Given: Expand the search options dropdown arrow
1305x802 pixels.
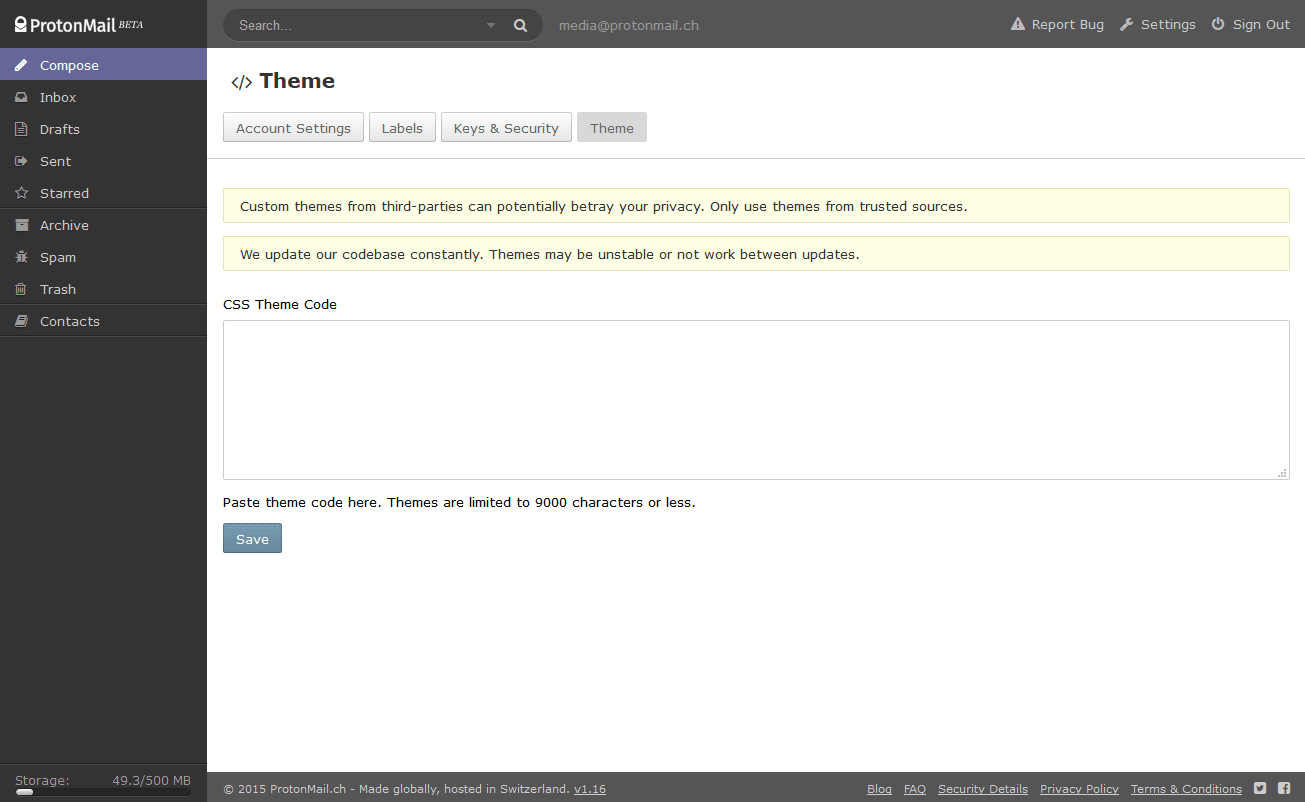Looking at the screenshot, I should [490, 24].
